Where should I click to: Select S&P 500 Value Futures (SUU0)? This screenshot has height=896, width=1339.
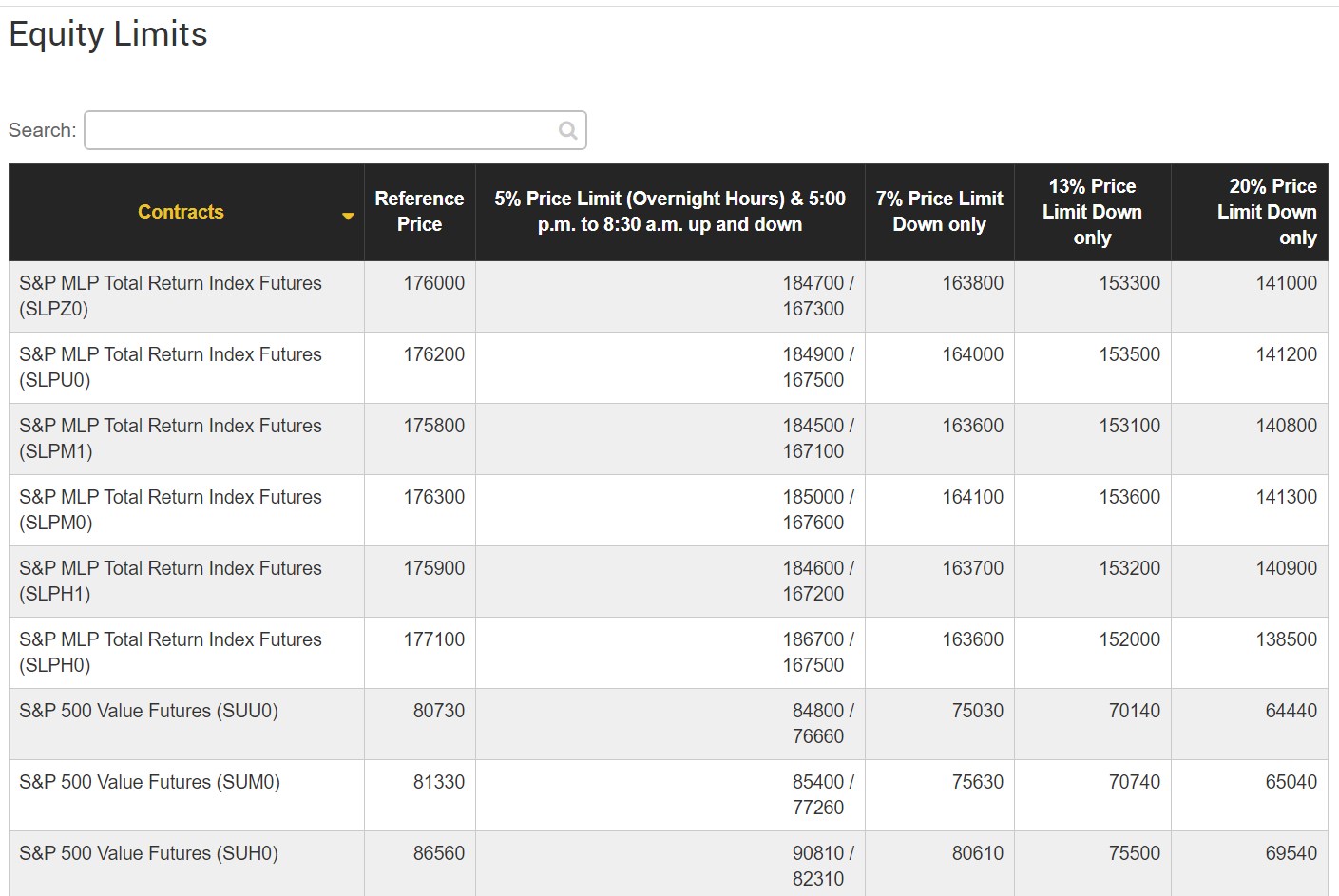pyautogui.click(x=149, y=711)
